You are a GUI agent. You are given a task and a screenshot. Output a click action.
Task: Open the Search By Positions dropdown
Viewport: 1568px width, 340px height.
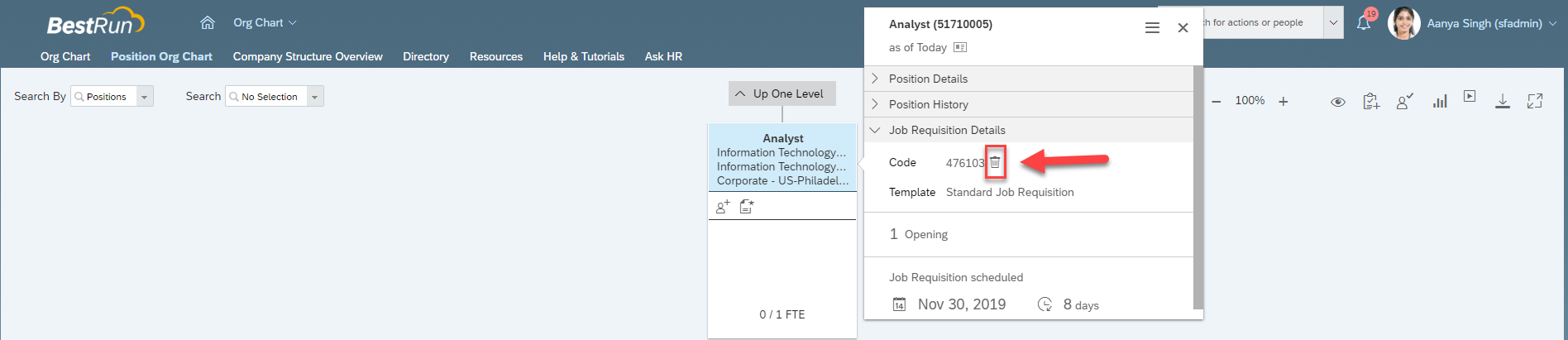[x=112, y=97]
